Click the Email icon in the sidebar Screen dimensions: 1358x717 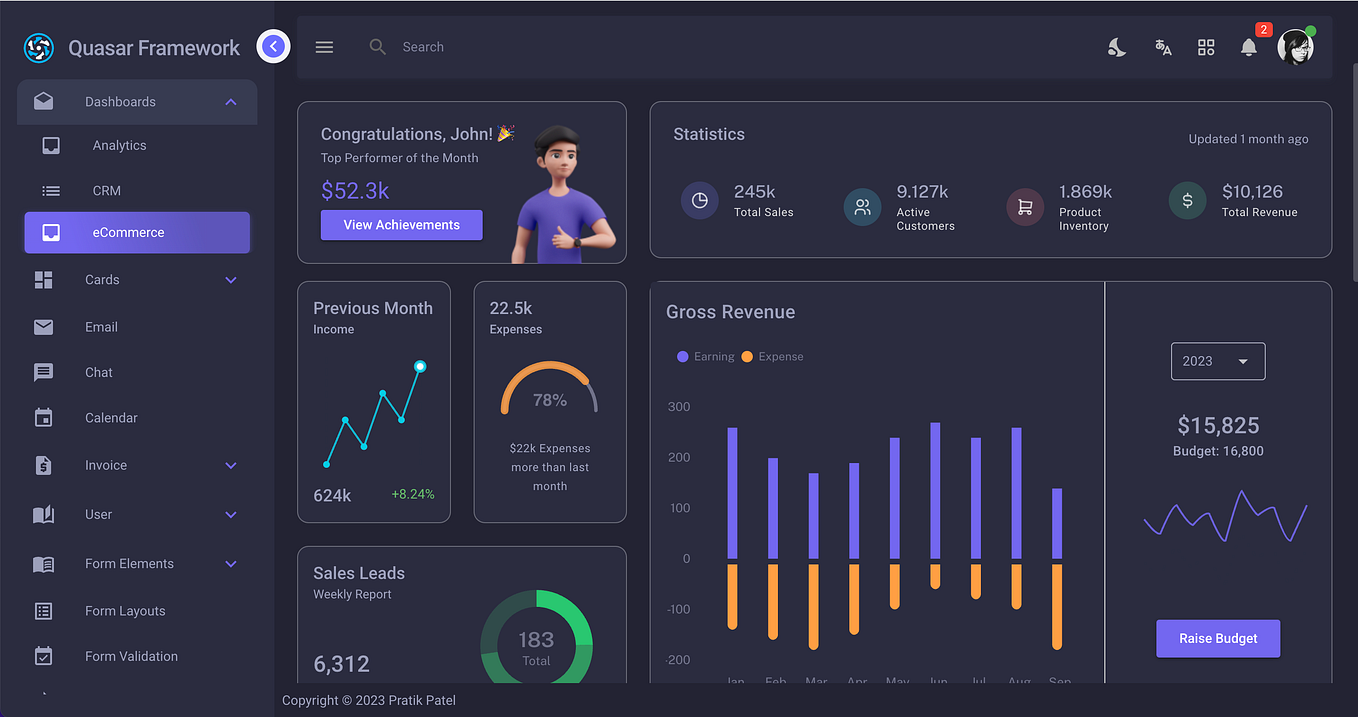point(43,326)
